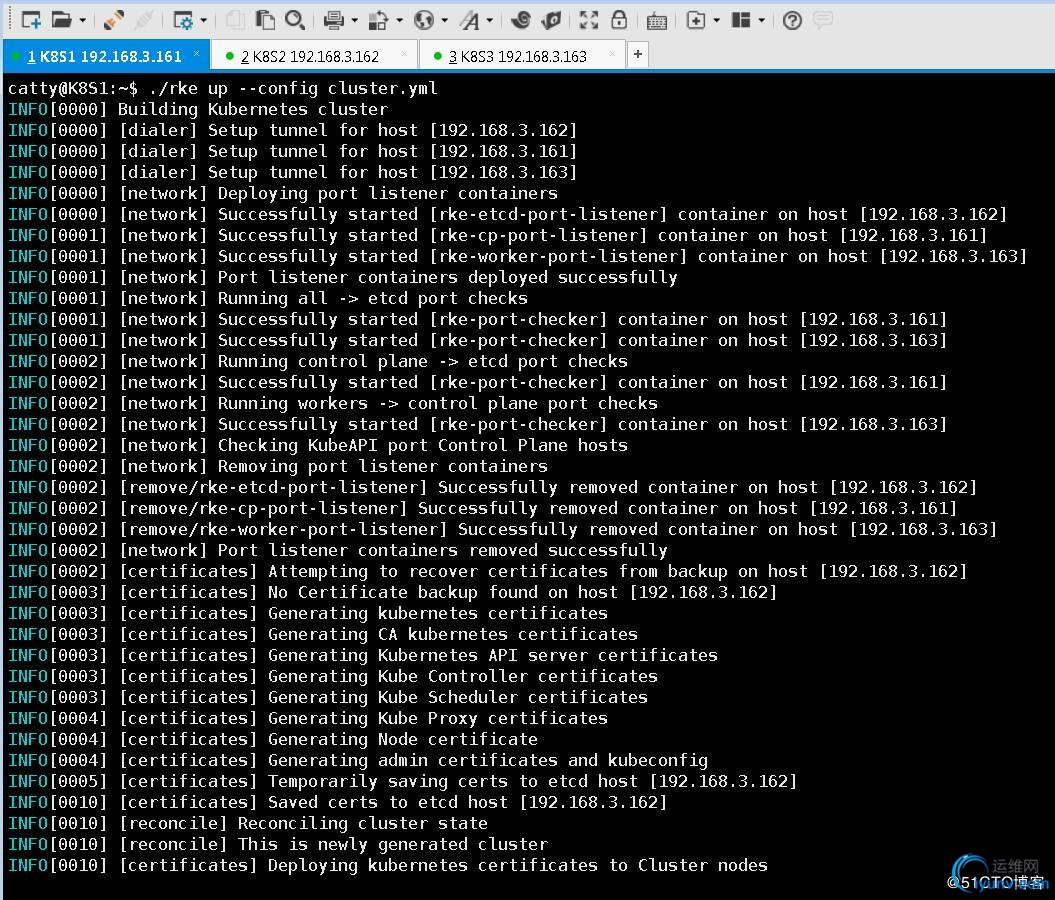The image size is (1055, 900).
Task: Expand the properties dropdown arrow
Action: 203,20
